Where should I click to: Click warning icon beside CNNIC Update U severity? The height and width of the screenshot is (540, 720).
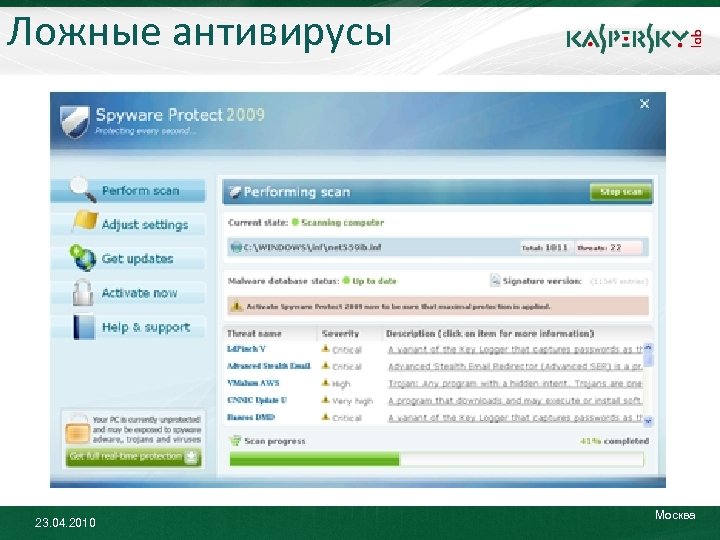[326, 400]
